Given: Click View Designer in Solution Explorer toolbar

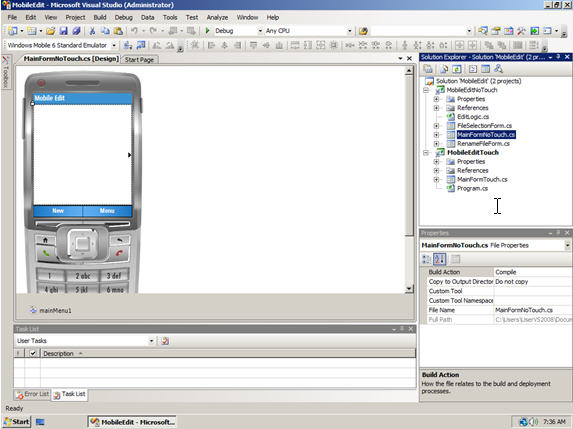Looking at the screenshot, I should tap(485, 69).
